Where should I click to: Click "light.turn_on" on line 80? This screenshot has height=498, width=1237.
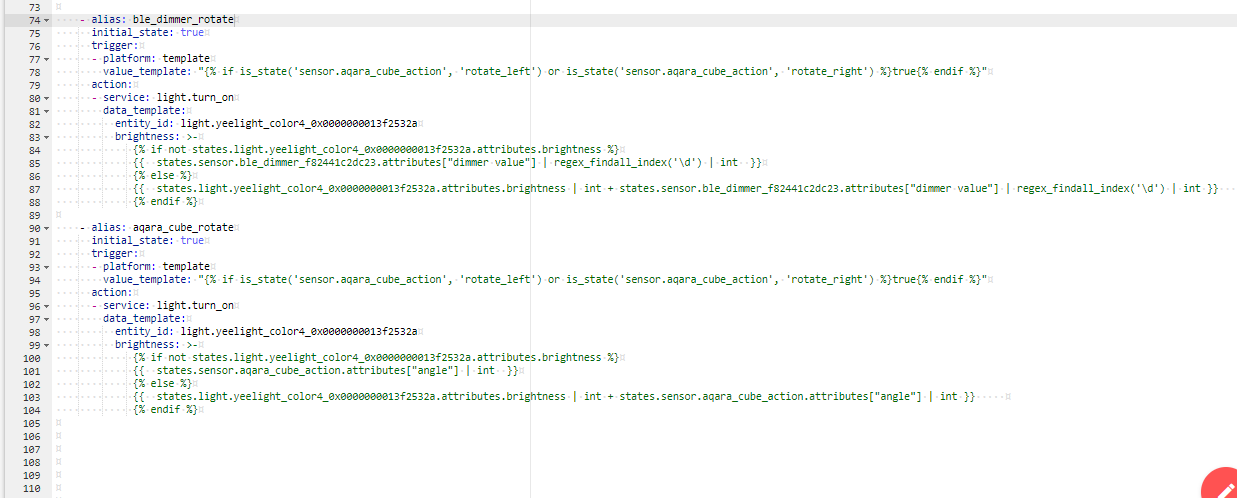tap(197, 98)
